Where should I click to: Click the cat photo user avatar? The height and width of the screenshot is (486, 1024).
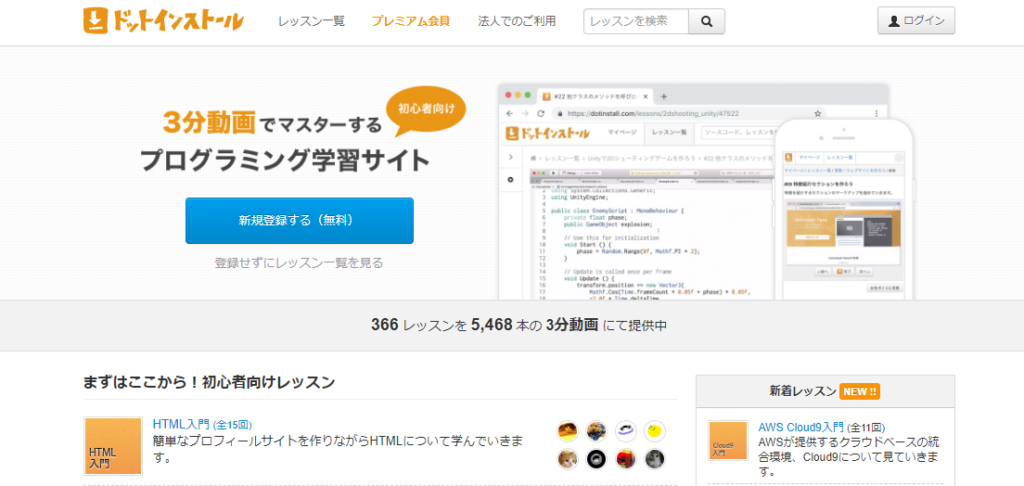coord(568,459)
